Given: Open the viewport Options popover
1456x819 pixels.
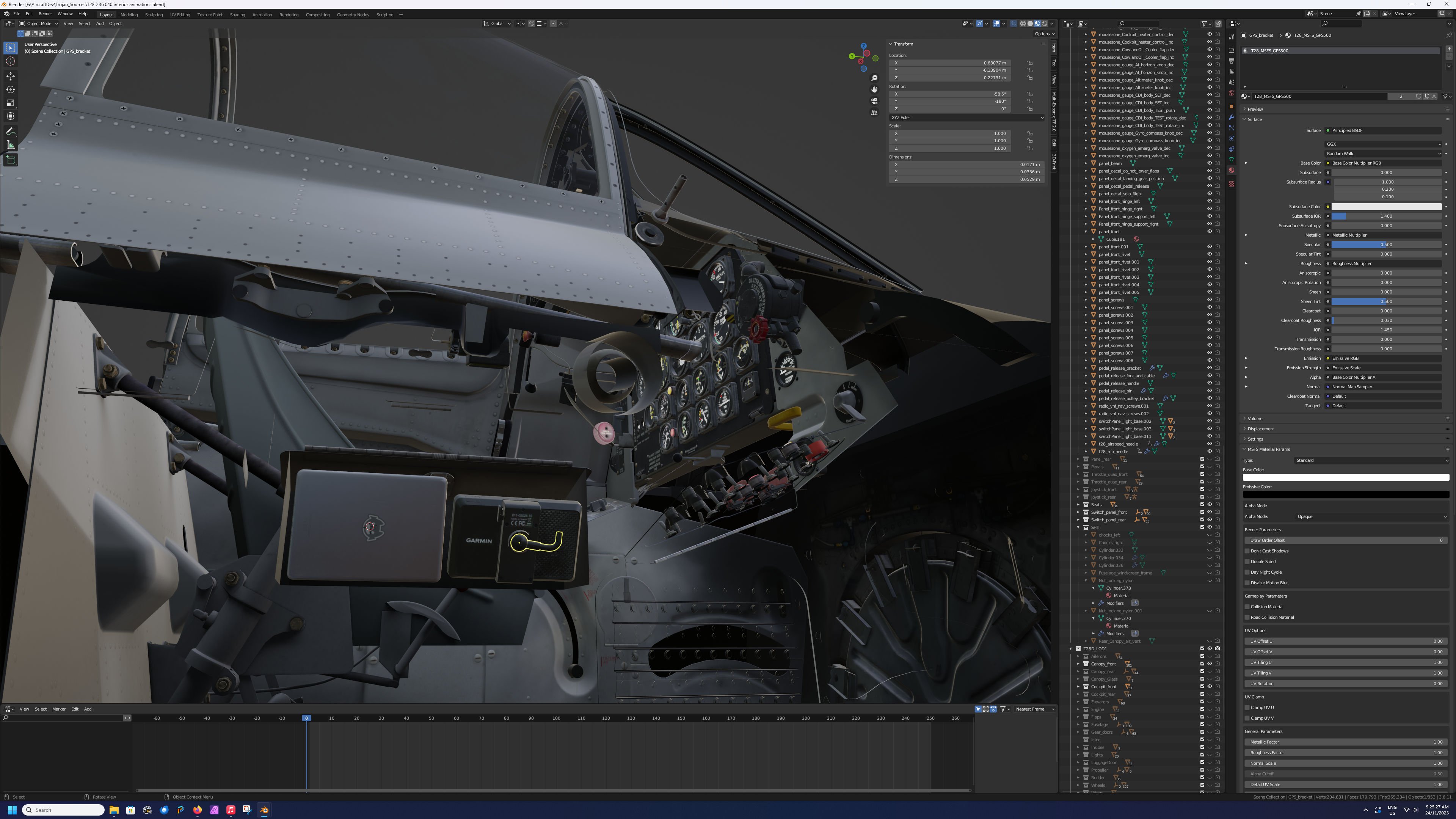Looking at the screenshot, I should 1044,34.
